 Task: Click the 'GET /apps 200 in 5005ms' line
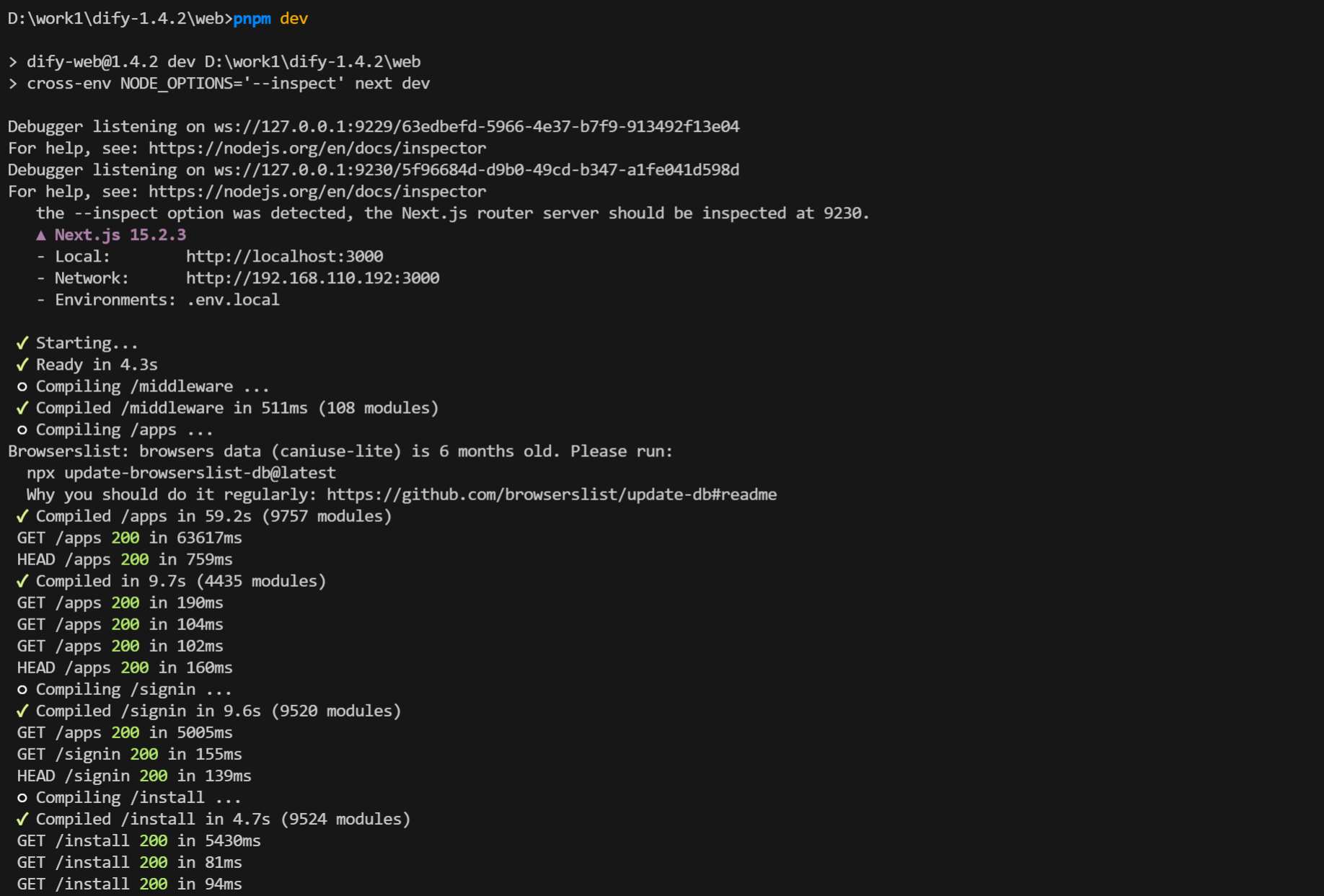(x=125, y=732)
